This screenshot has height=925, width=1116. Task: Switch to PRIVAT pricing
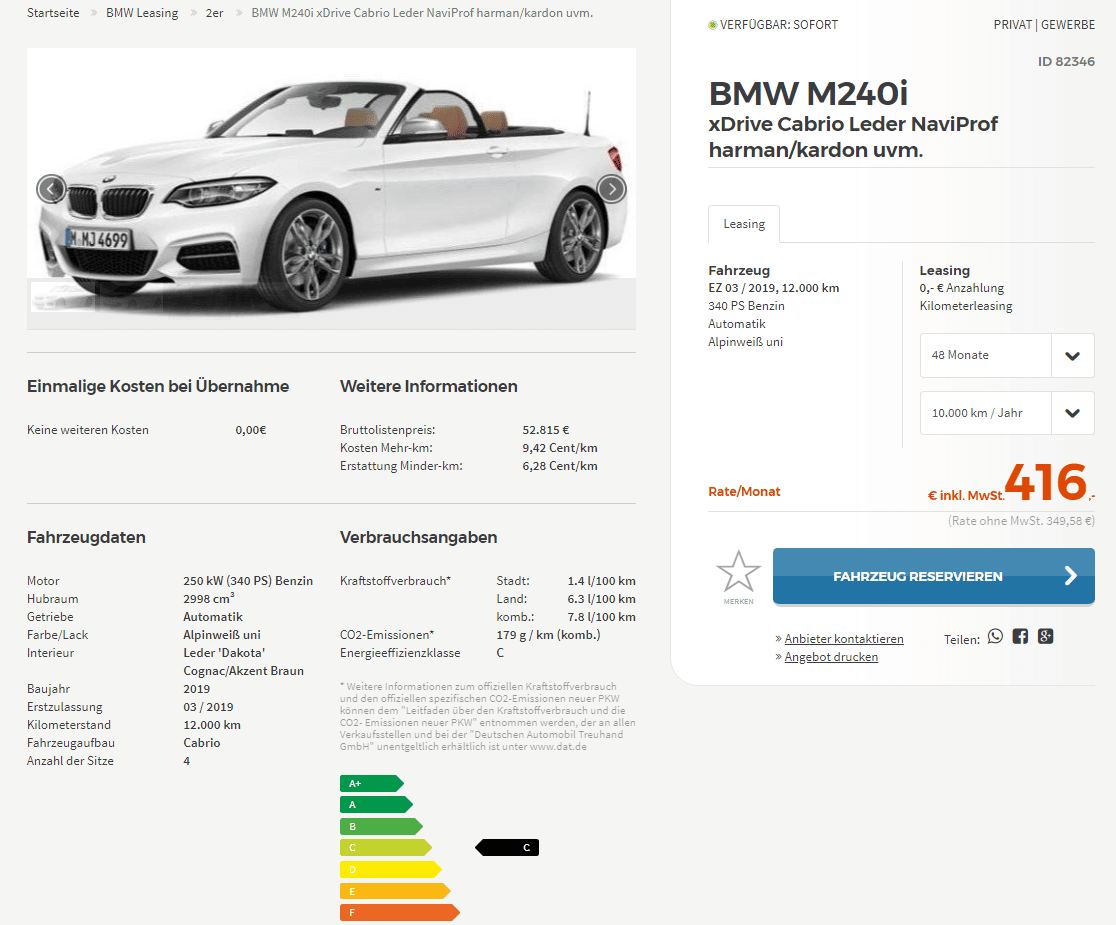[1013, 25]
